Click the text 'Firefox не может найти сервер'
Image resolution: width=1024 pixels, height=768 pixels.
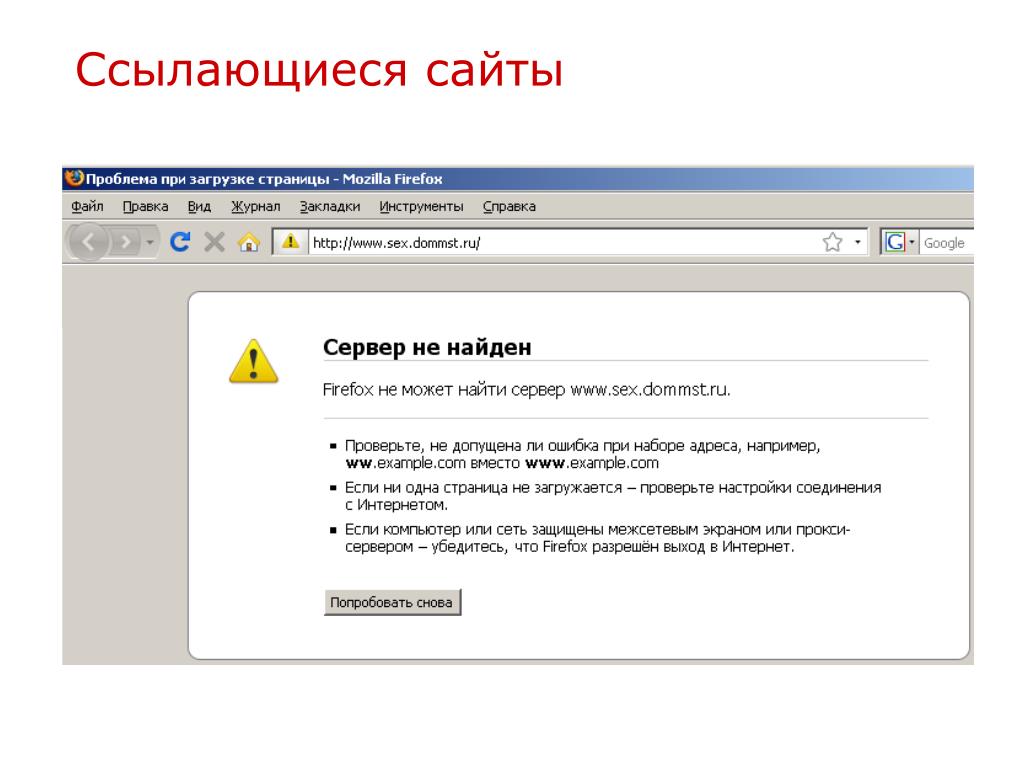(443, 390)
